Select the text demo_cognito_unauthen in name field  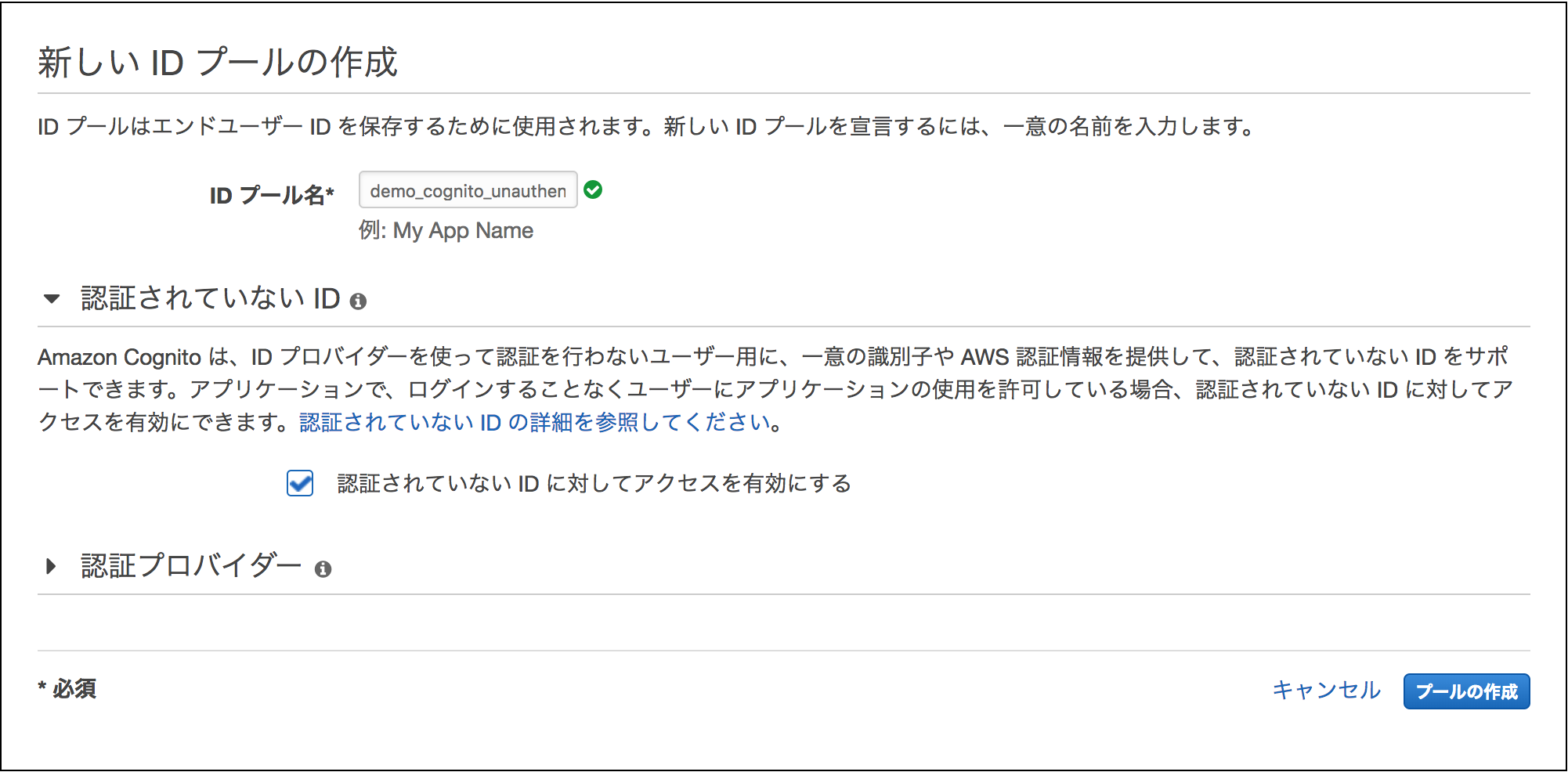coord(468,189)
